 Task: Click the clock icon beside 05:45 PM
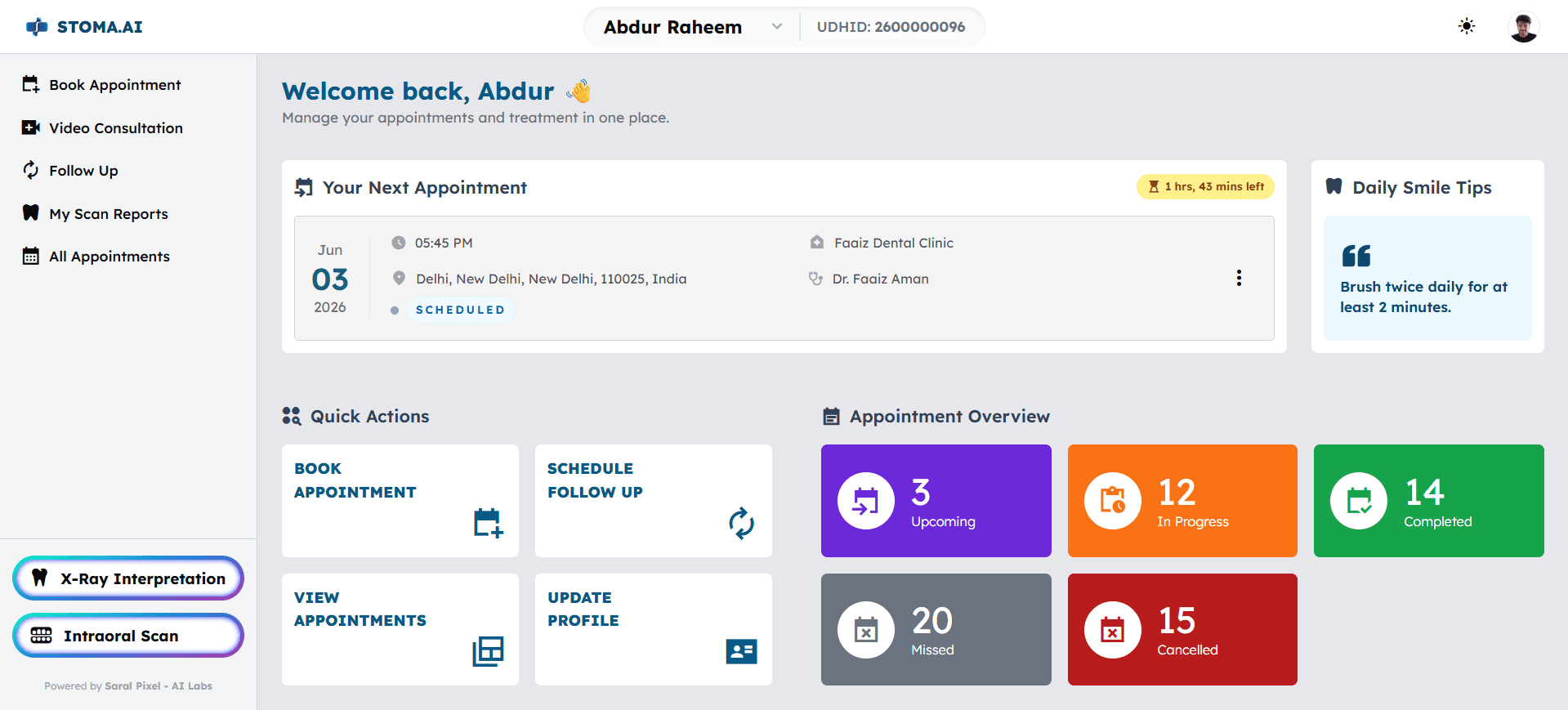tap(399, 243)
